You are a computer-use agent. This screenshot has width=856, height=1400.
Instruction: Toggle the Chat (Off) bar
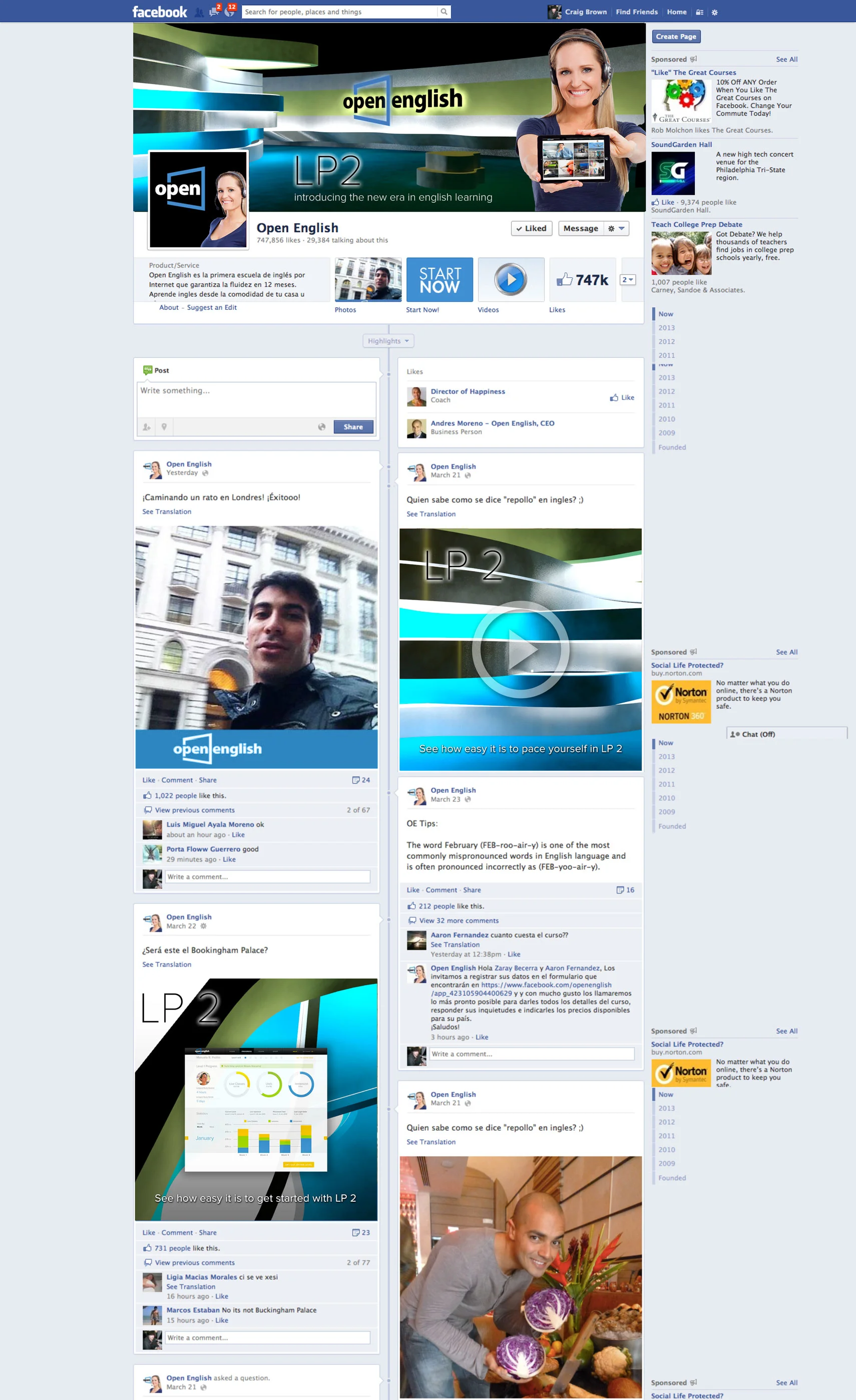786,733
